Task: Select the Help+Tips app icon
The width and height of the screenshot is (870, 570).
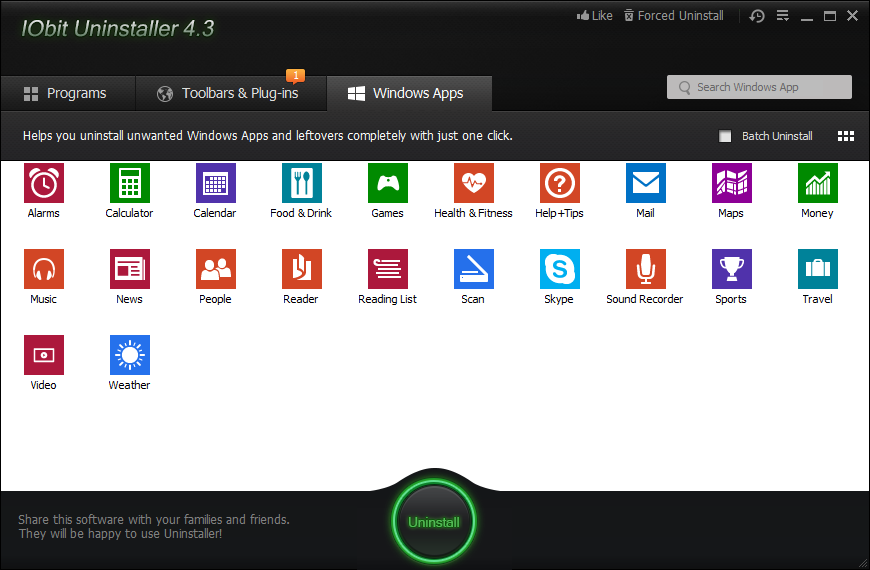Action: point(560,183)
